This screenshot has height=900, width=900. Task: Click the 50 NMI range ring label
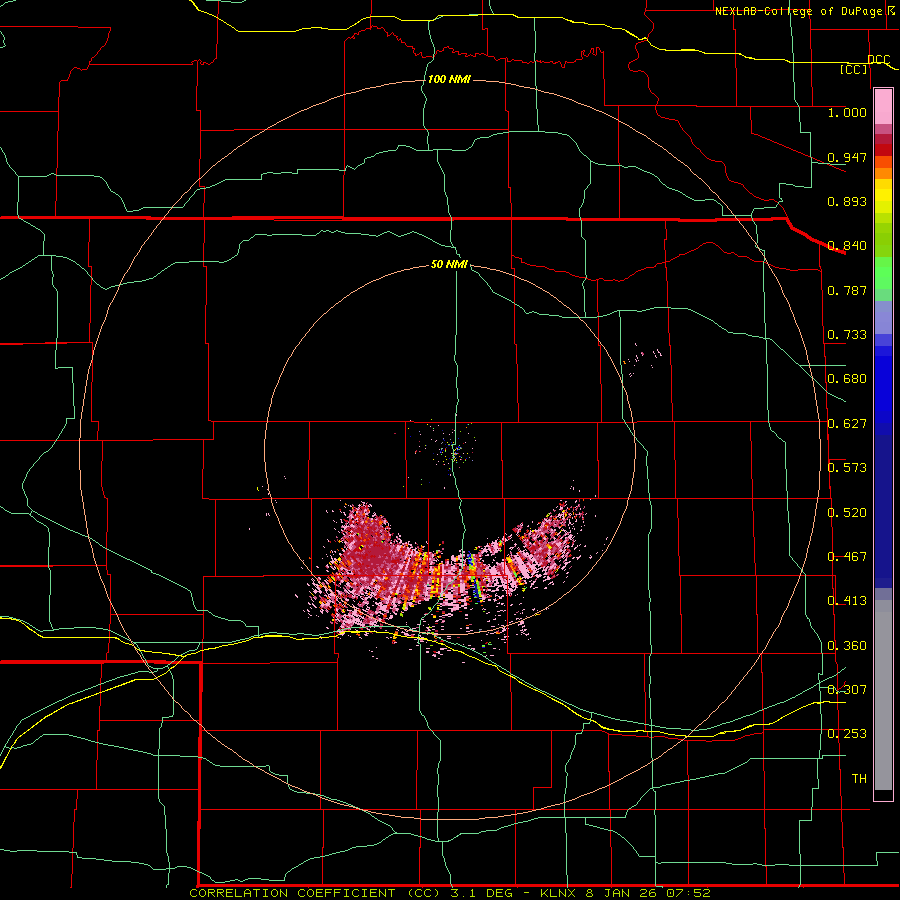[x=449, y=265]
